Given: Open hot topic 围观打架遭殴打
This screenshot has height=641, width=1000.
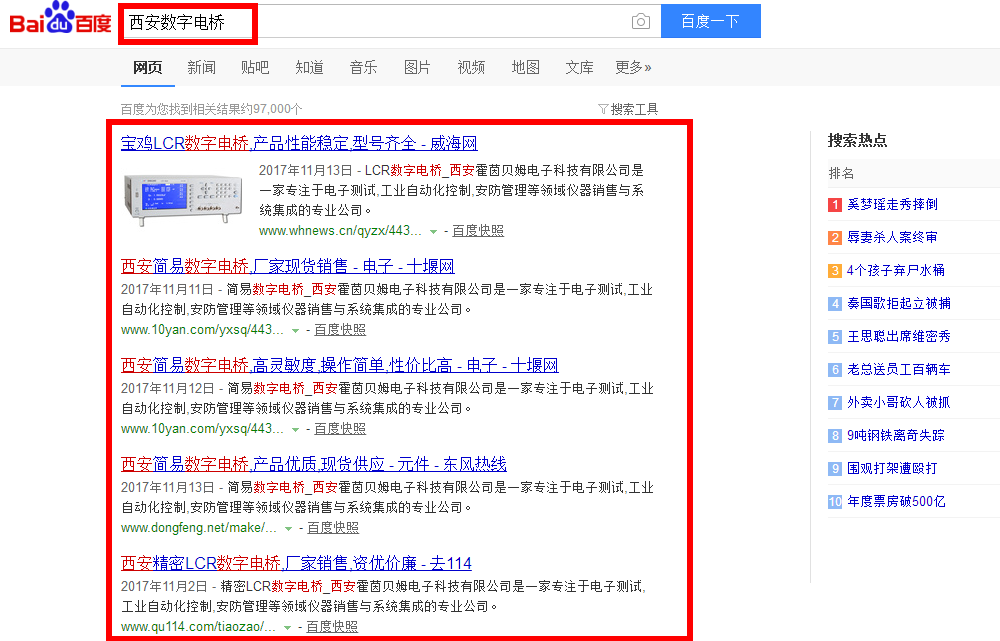Looking at the screenshot, I should click(x=892, y=469).
